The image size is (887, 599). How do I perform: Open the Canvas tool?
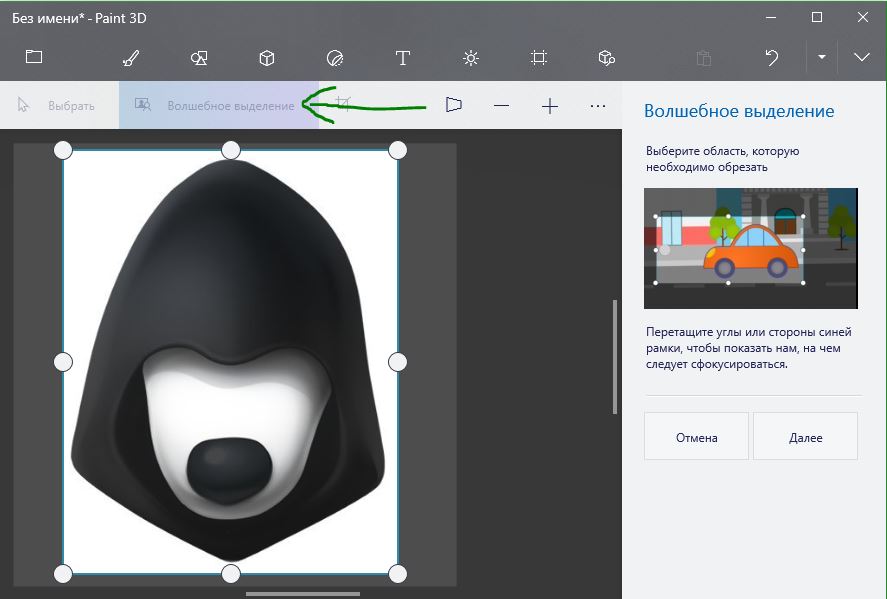click(x=539, y=58)
